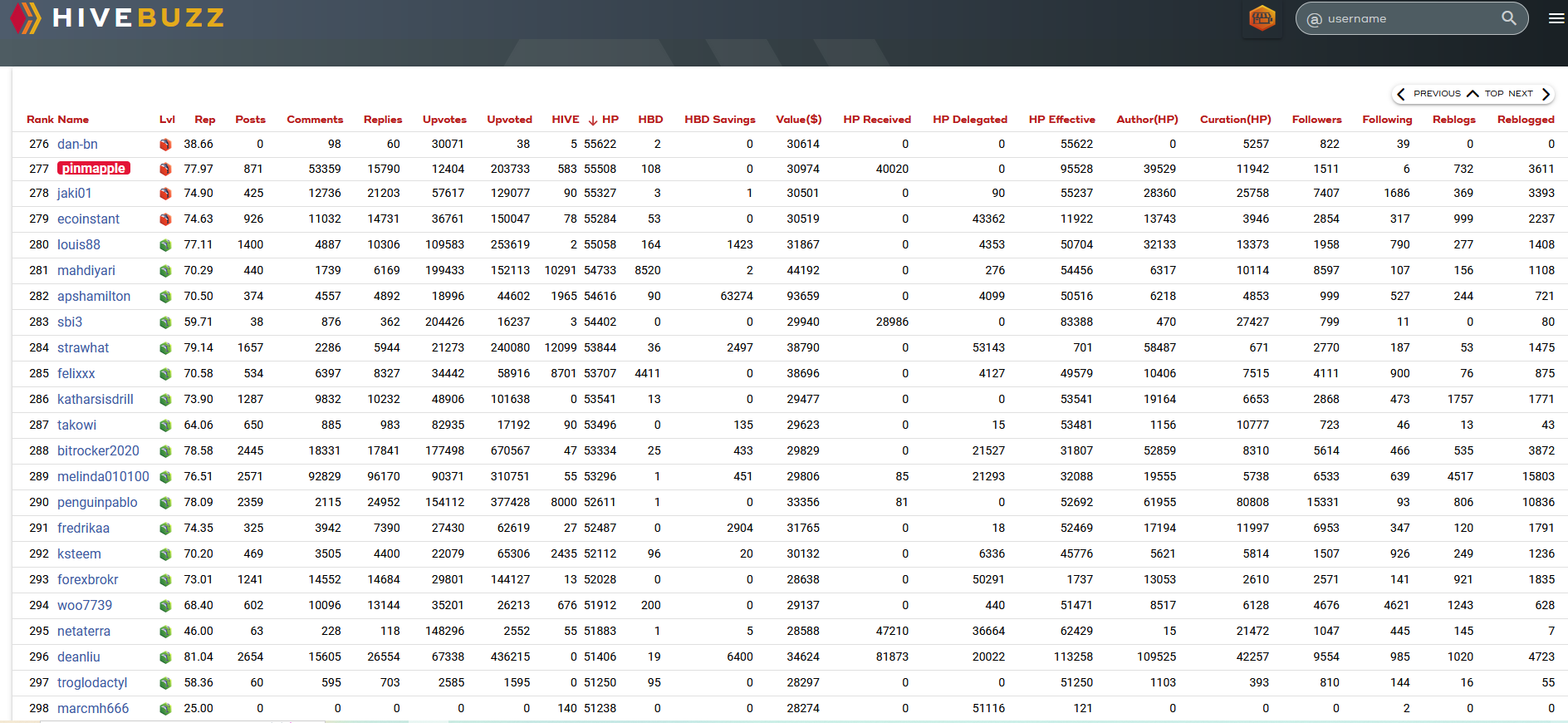Click penguinpablo's level badge icon

[x=165, y=503]
